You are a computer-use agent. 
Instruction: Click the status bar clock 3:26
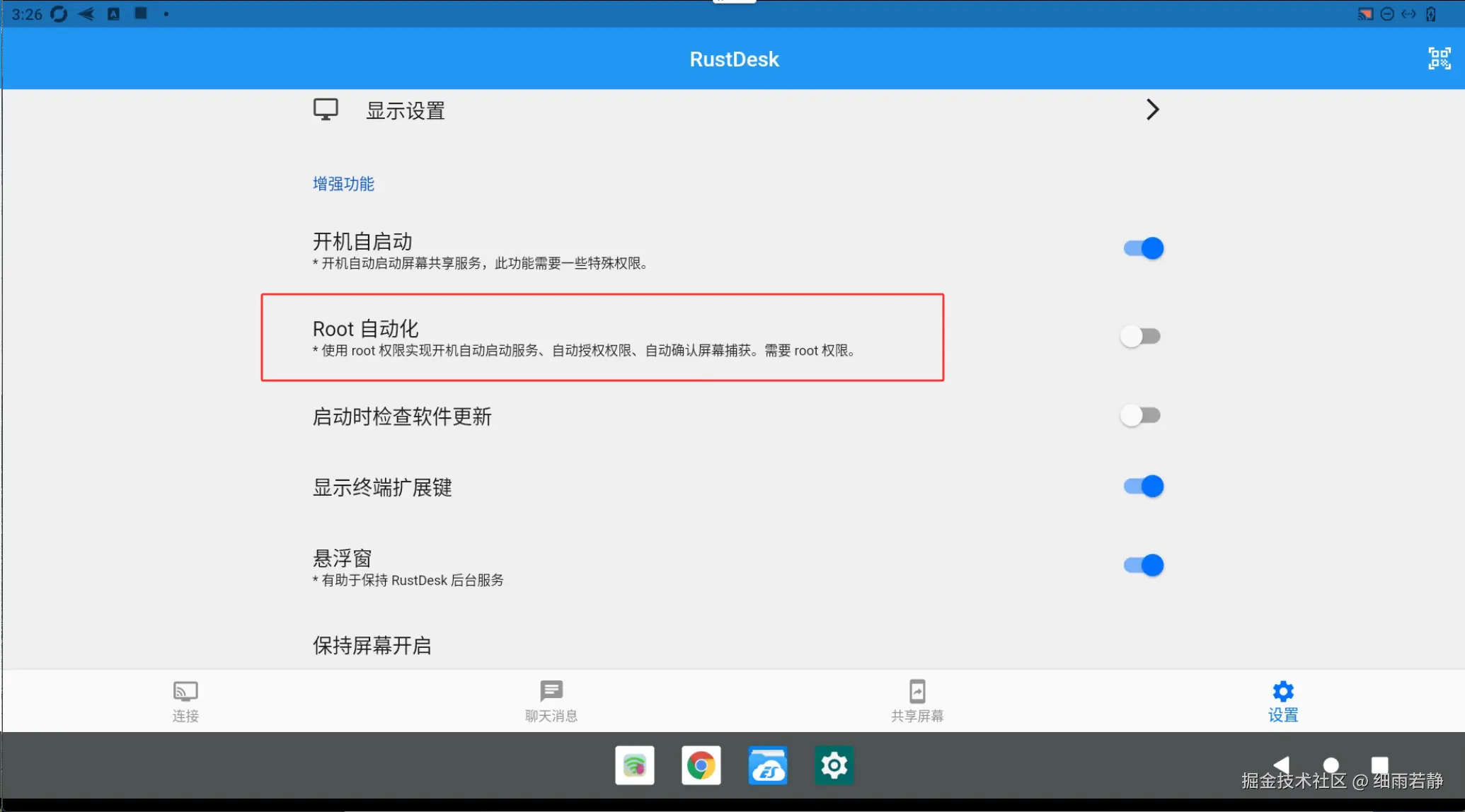point(27,14)
